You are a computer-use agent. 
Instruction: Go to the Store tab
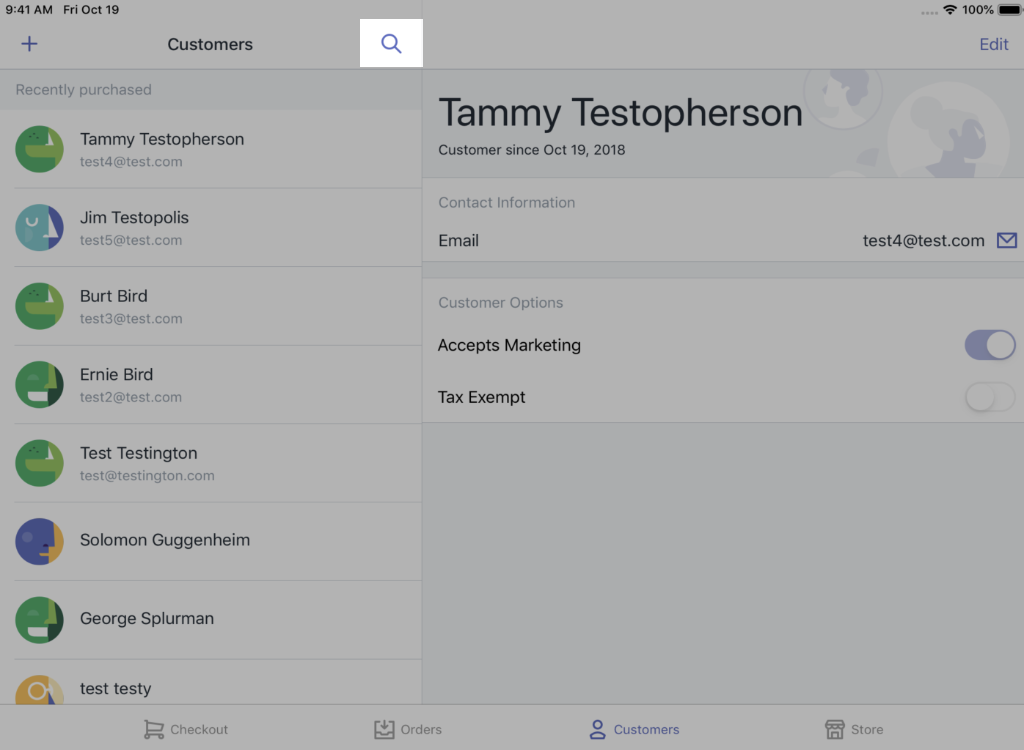(854, 729)
